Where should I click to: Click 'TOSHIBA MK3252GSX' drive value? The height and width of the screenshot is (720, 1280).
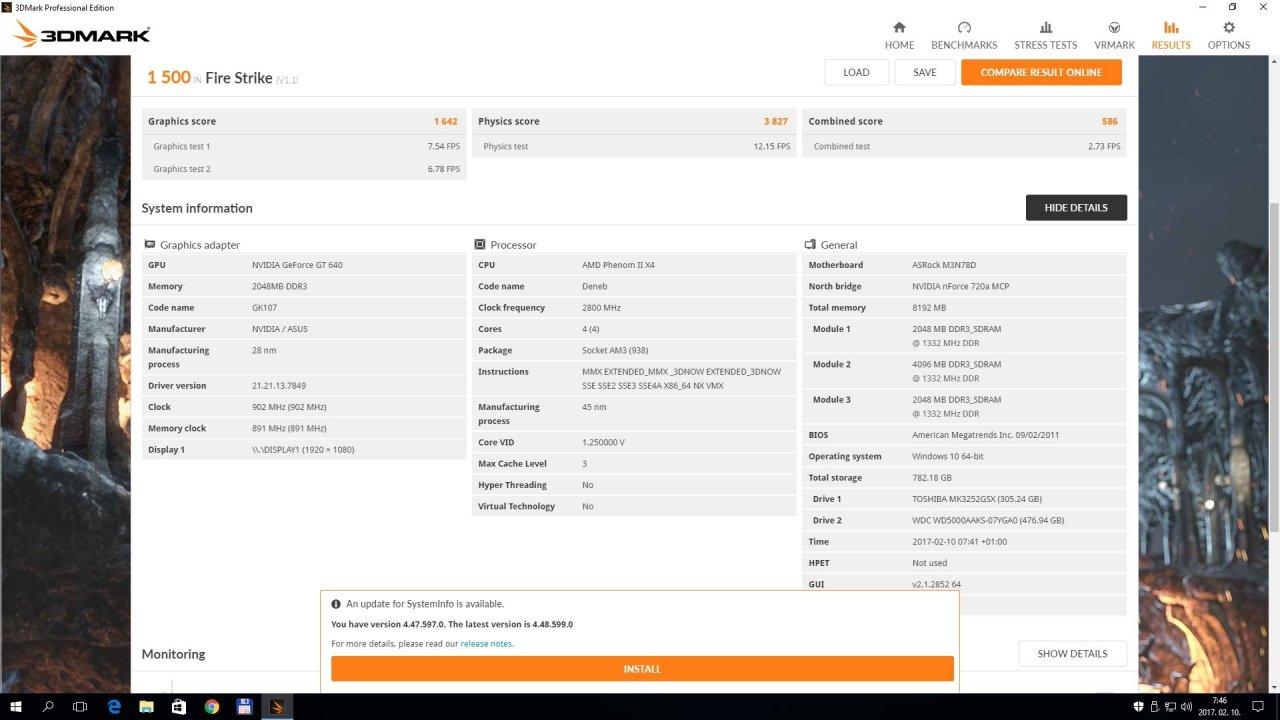977,499
